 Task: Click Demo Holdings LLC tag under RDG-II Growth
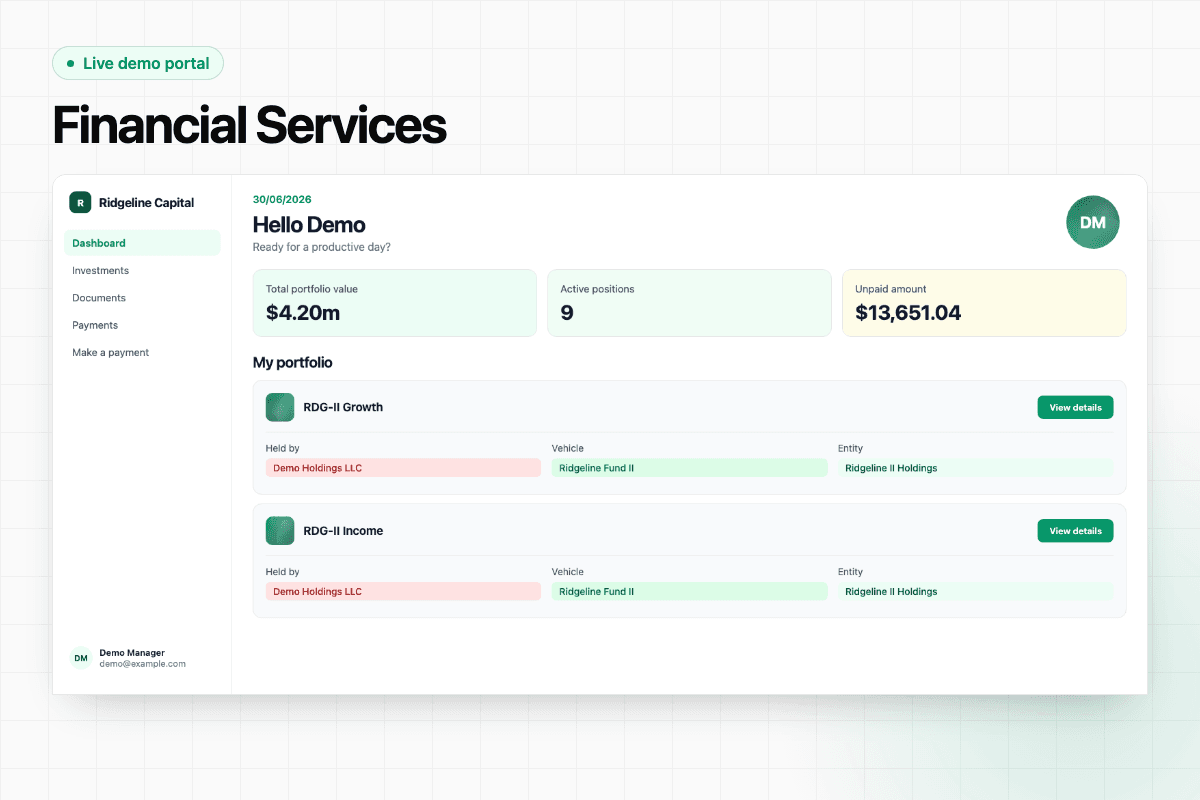pyautogui.click(x=403, y=468)
